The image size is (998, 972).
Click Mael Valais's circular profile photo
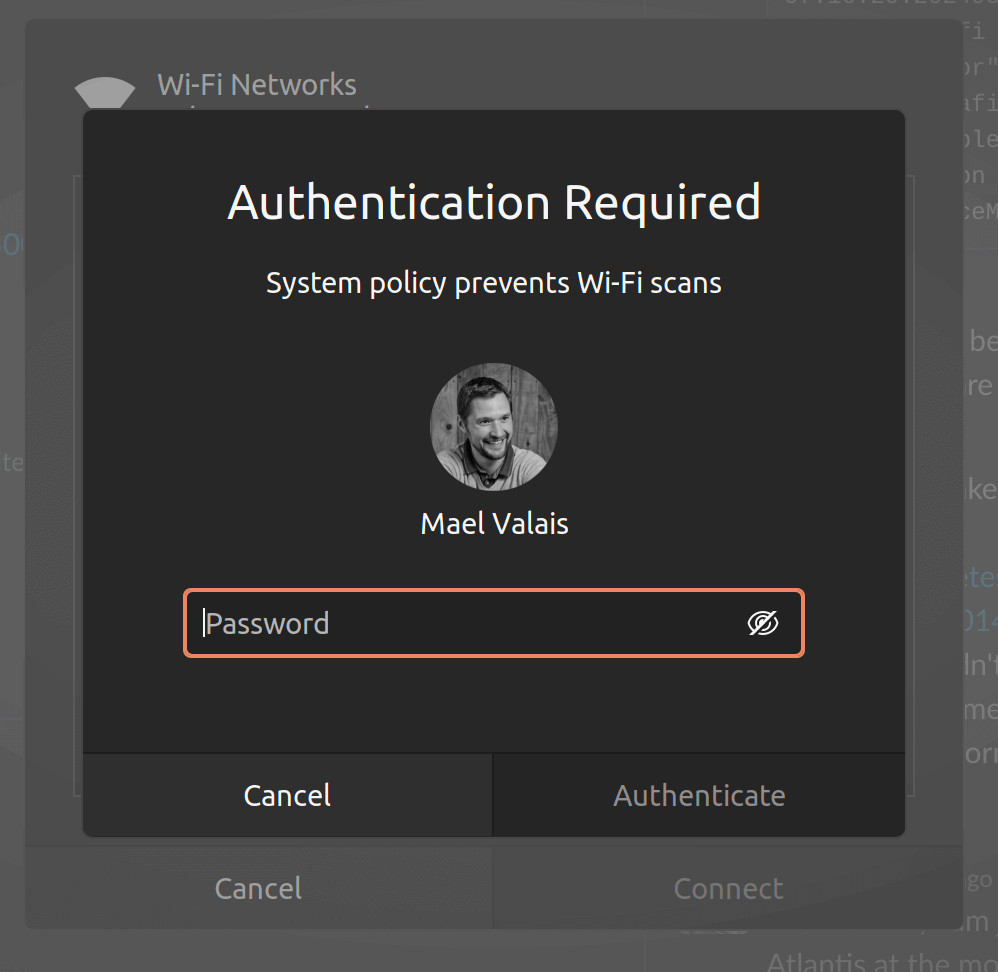[x=493, y=427]
